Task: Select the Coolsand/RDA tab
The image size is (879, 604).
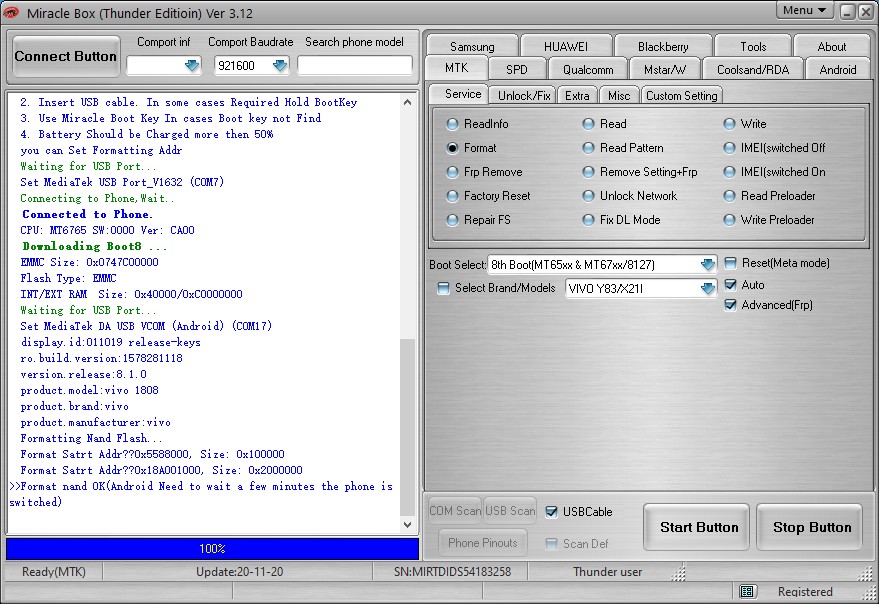Action: 752,70
